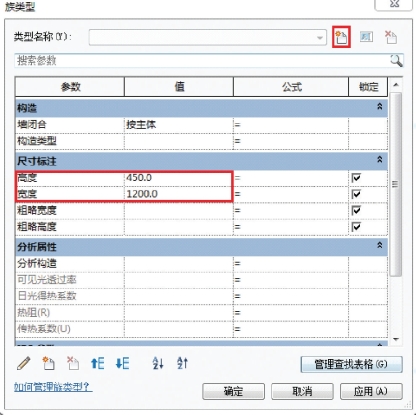This screenshot has height=415, width=416.
Task: Move parameter down with arrow icon
Action: click(x=122, y=363)
